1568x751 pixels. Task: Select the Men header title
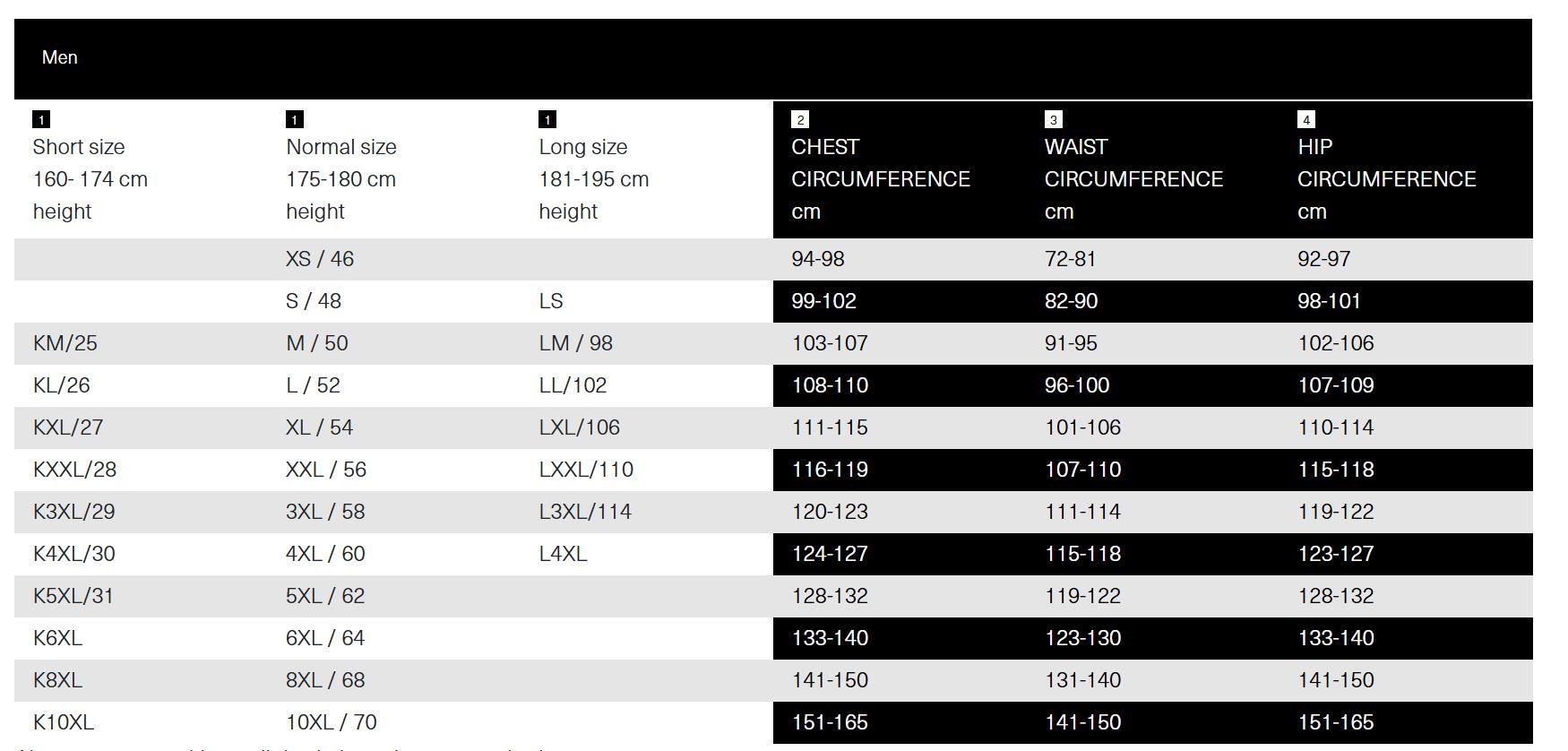pyautogui.click(x=60, y=57)
